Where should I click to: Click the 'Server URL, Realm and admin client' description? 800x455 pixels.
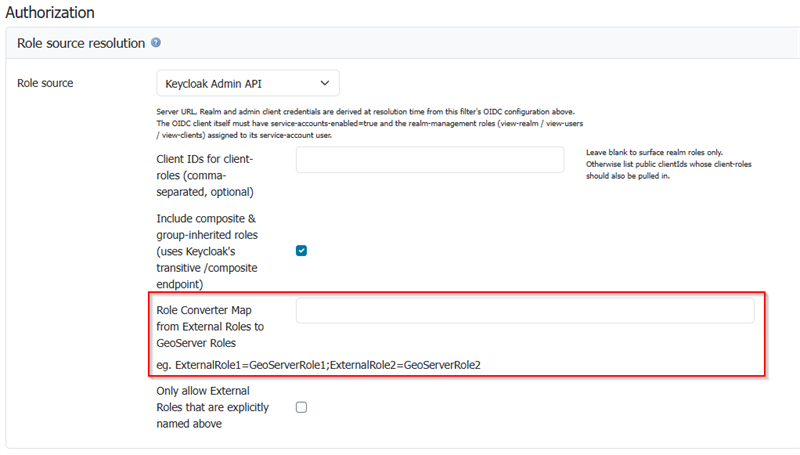369,123
